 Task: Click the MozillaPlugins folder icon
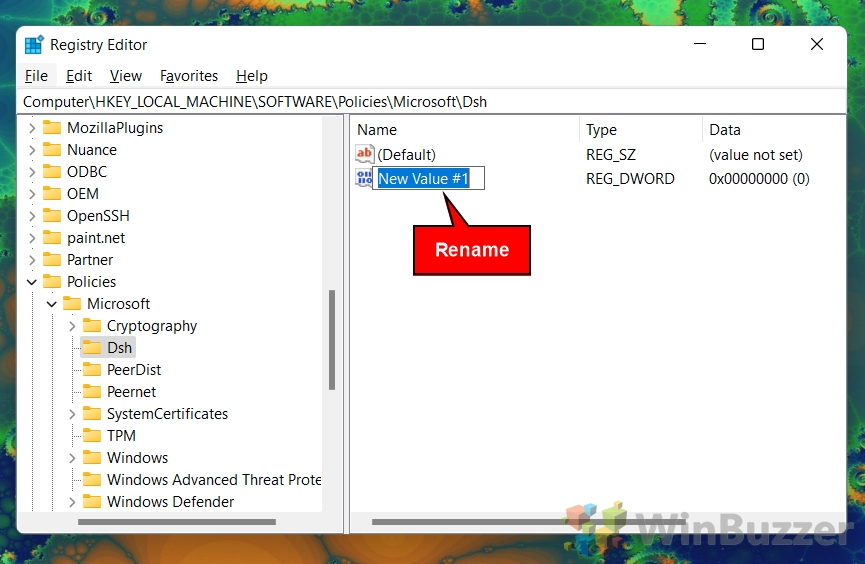click(52, 127)
